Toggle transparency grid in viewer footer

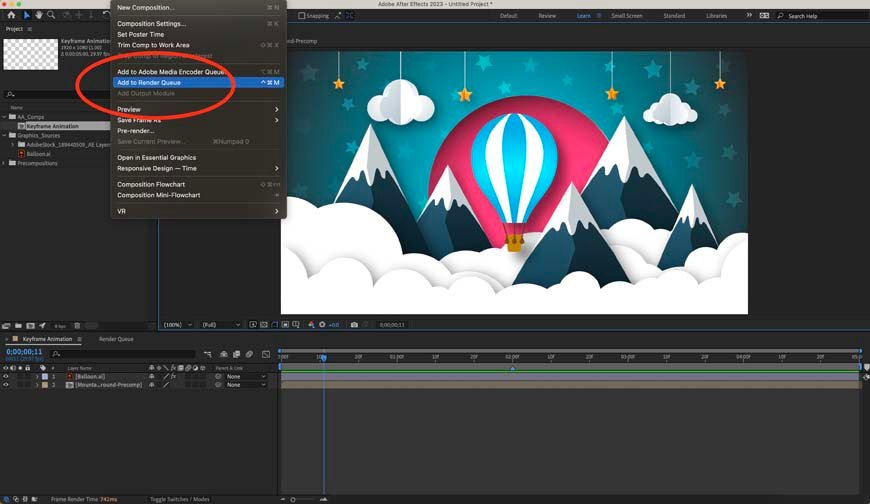tap(264, 325)
